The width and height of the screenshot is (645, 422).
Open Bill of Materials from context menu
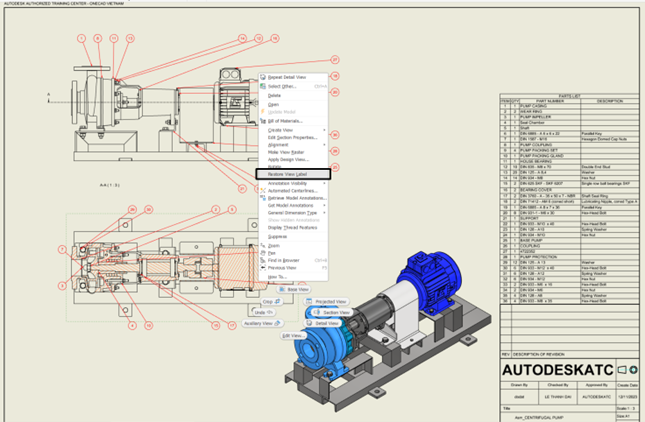286,121
